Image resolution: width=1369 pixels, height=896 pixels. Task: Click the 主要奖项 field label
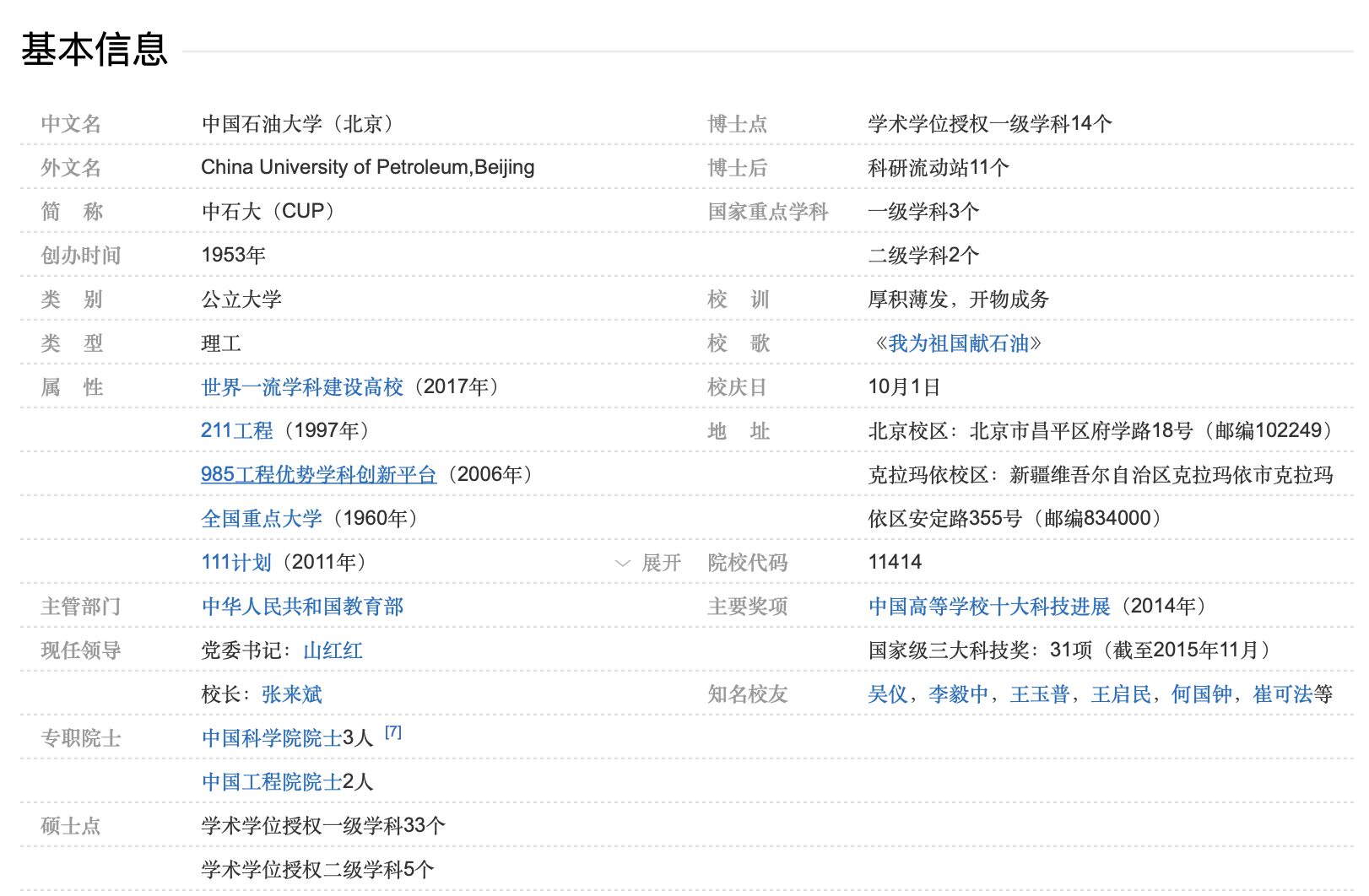click(748, 607)
